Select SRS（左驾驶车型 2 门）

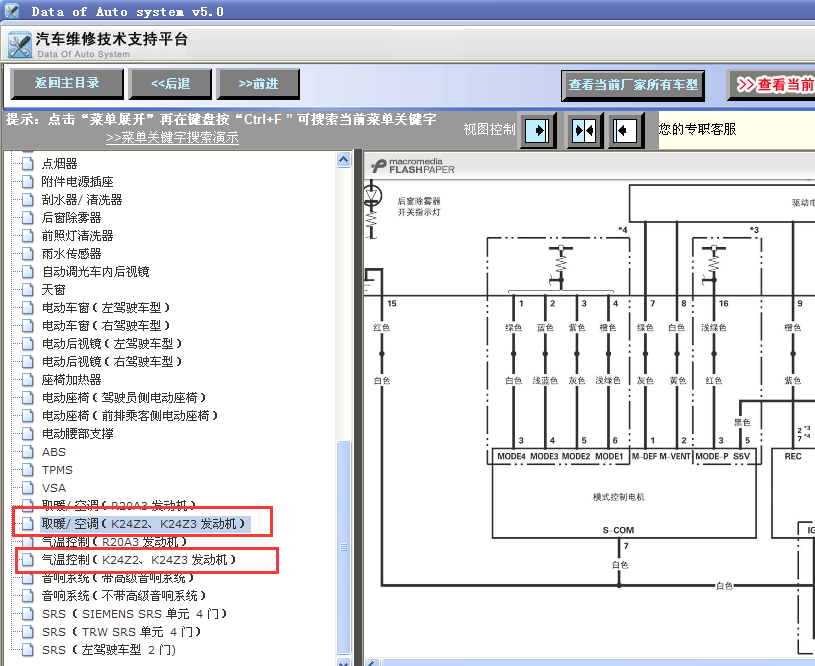point(109,650)
